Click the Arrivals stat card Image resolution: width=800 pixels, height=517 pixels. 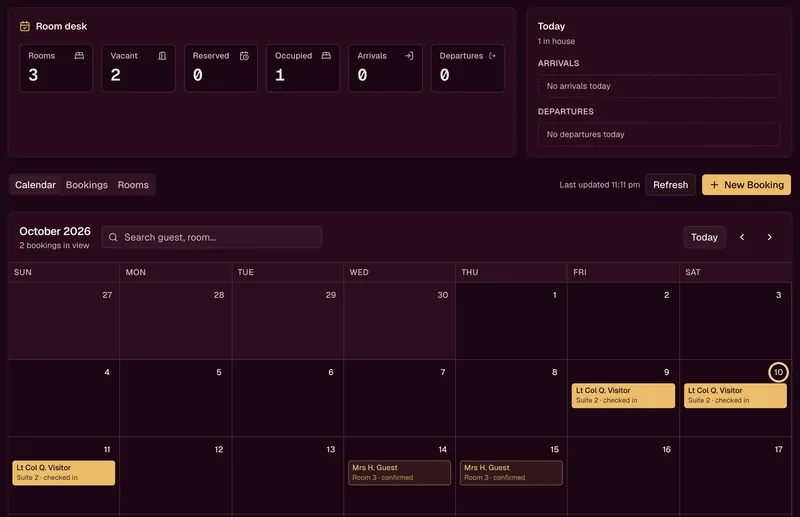pyautogui.click(x=385, y=68)
